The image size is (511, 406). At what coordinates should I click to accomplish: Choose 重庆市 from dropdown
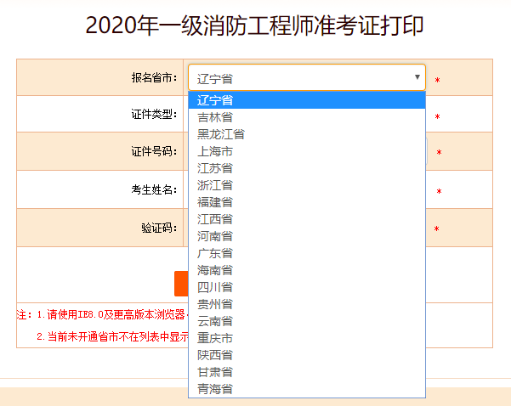click(307, 338)
